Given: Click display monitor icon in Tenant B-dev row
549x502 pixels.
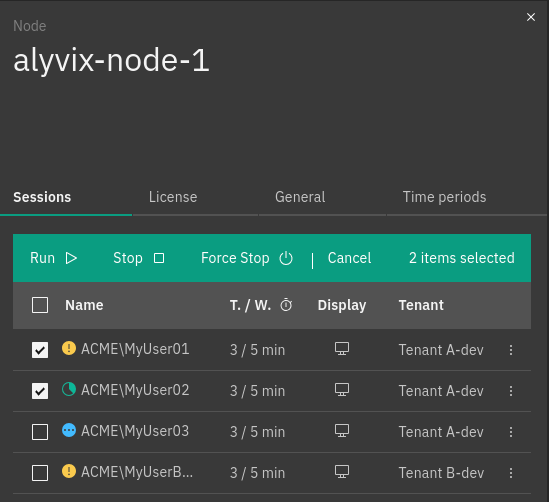Looking at the screenshot, I should click(342, 472).
